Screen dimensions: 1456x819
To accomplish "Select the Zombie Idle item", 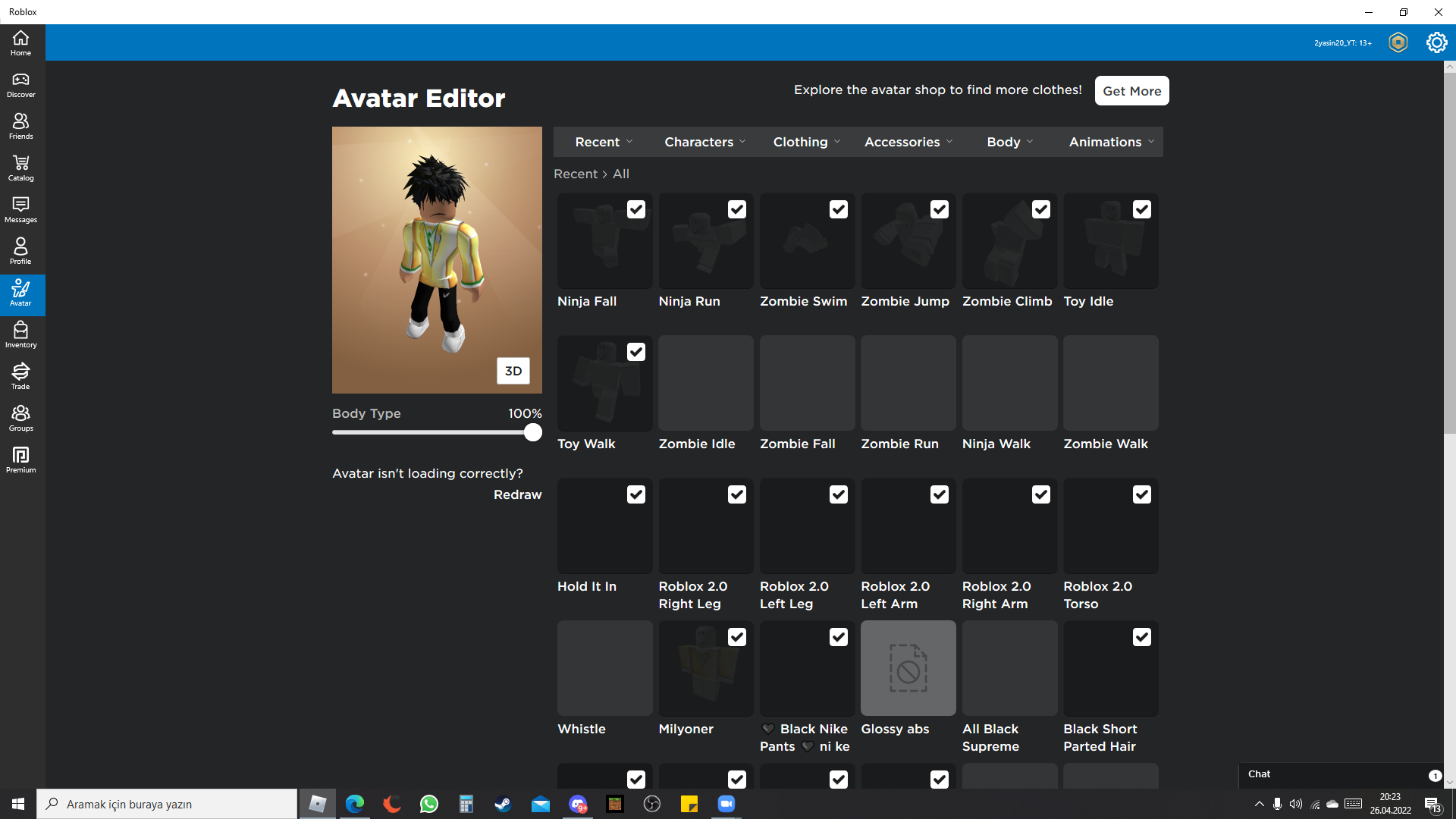I will pos(706,383).
